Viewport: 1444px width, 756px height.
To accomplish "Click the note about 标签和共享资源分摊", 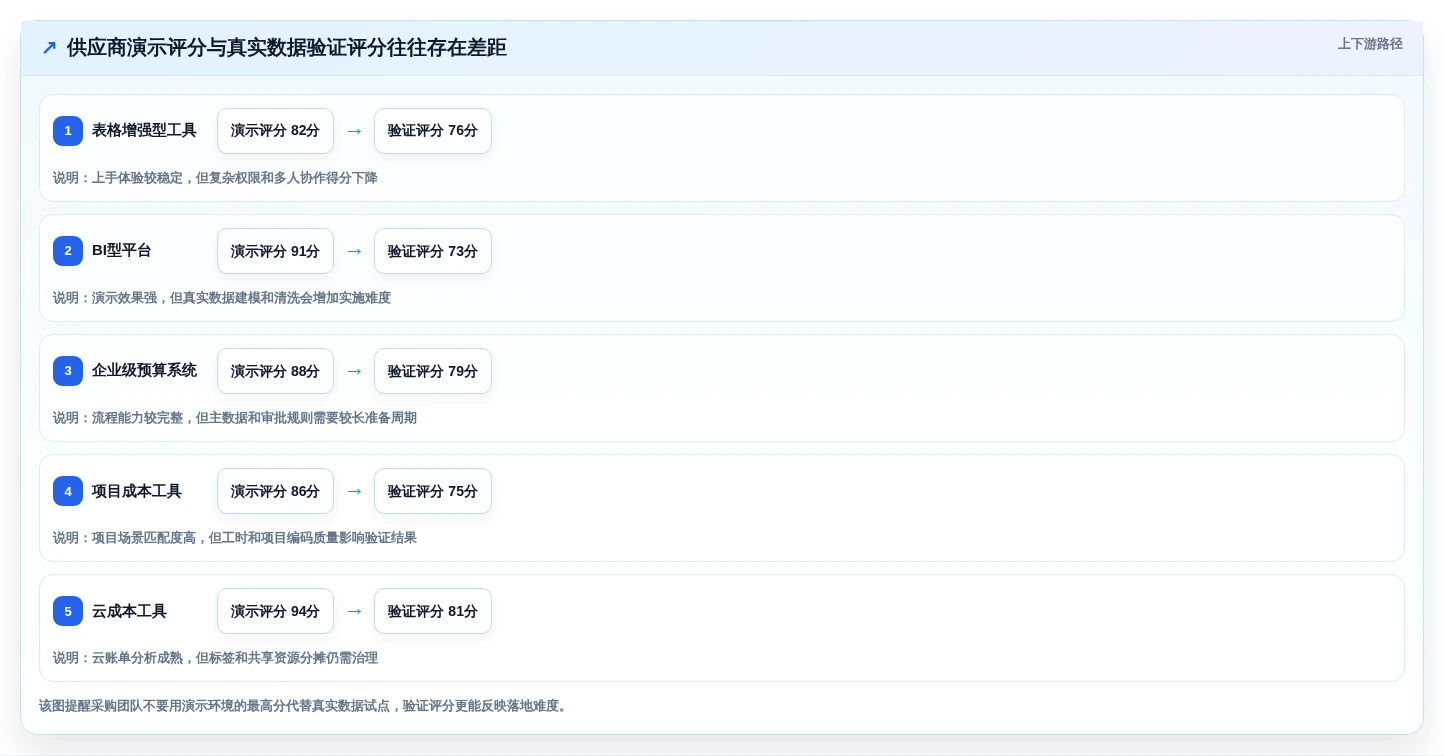I will [x=215, y=658].
